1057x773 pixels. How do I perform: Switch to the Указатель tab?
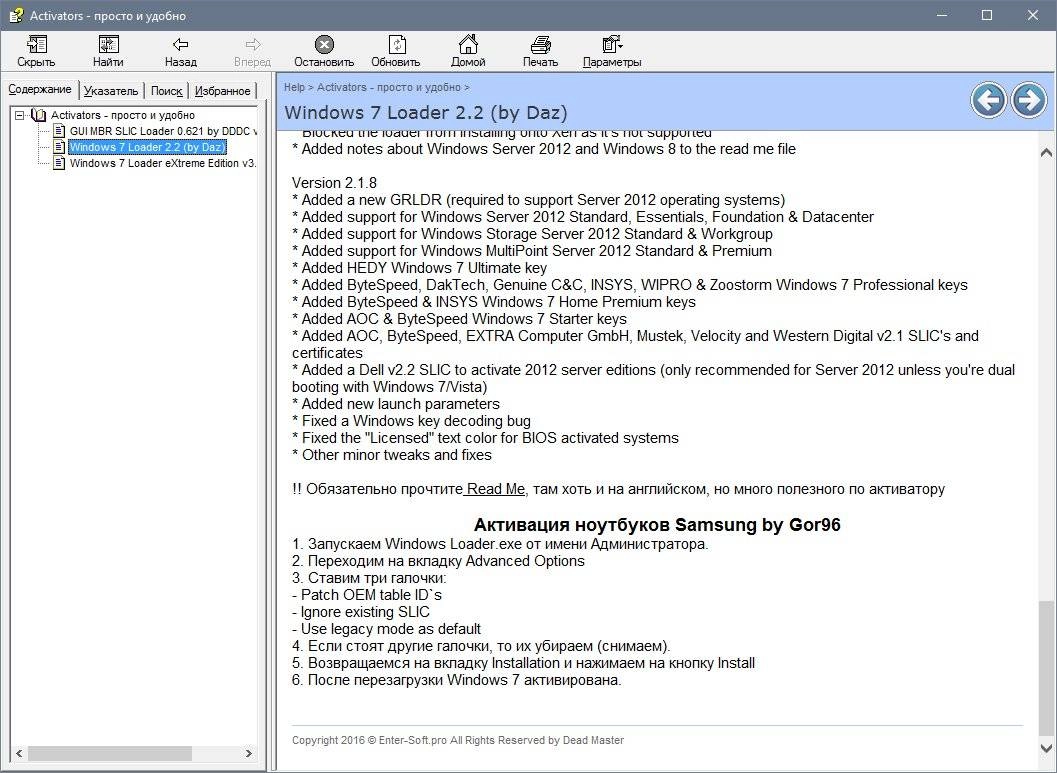click(x=111, y=91)
